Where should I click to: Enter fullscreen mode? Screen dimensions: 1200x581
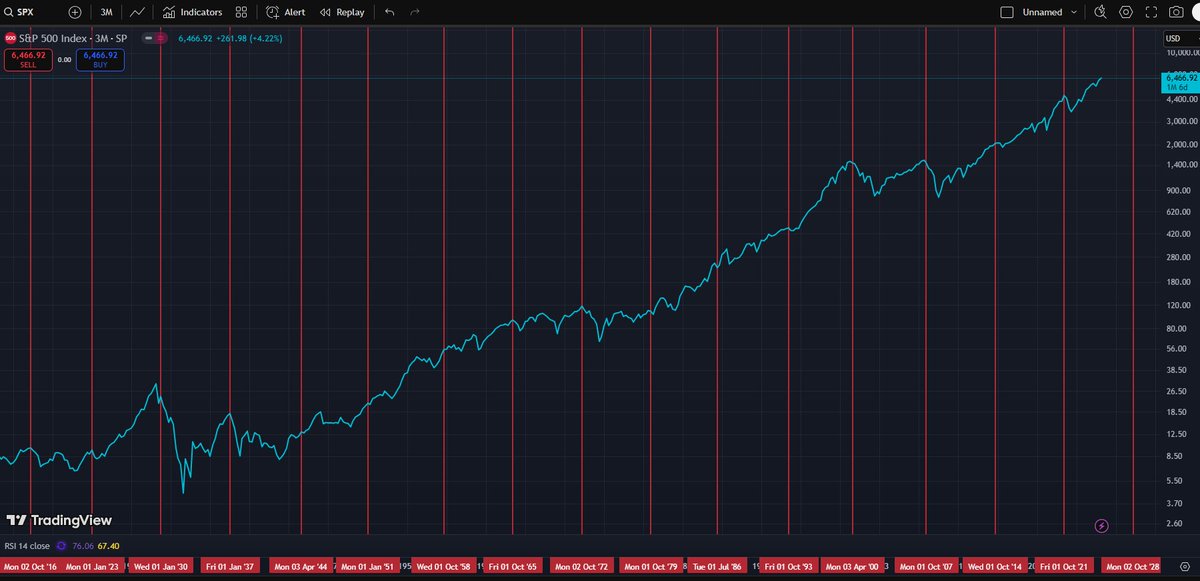pos(1152,12)
